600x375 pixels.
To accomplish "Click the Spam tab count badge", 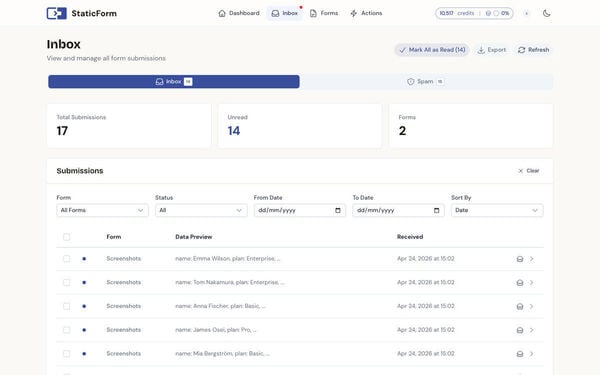I will 440,82.
